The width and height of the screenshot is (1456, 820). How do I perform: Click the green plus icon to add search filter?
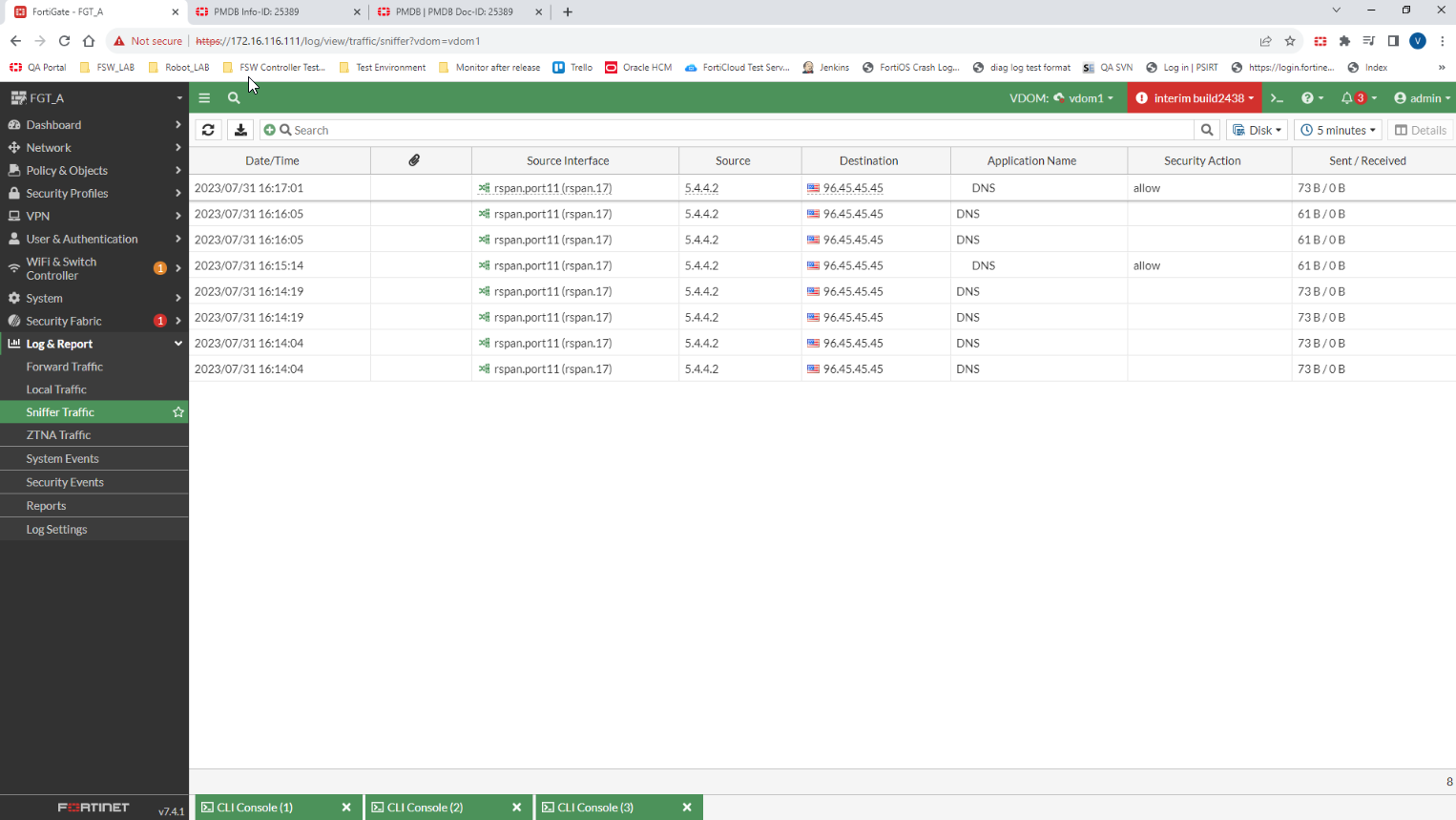pos(269,129)
